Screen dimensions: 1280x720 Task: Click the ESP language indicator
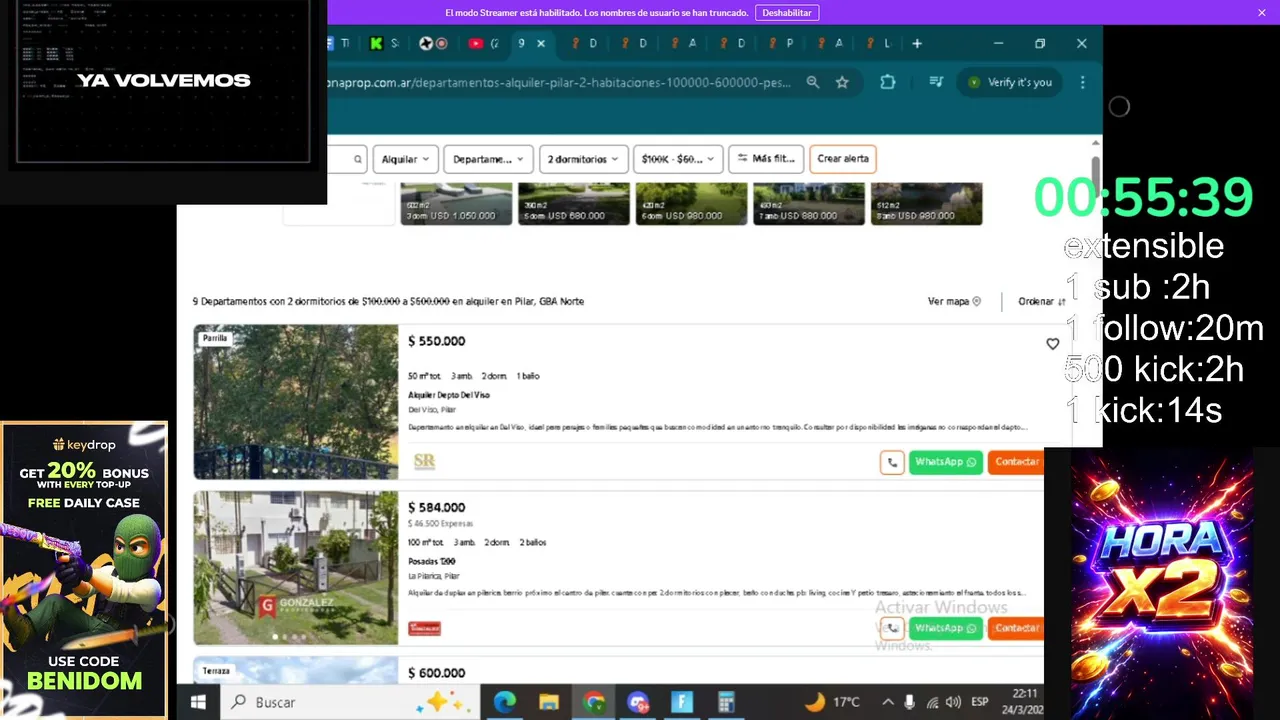(980, 702)
